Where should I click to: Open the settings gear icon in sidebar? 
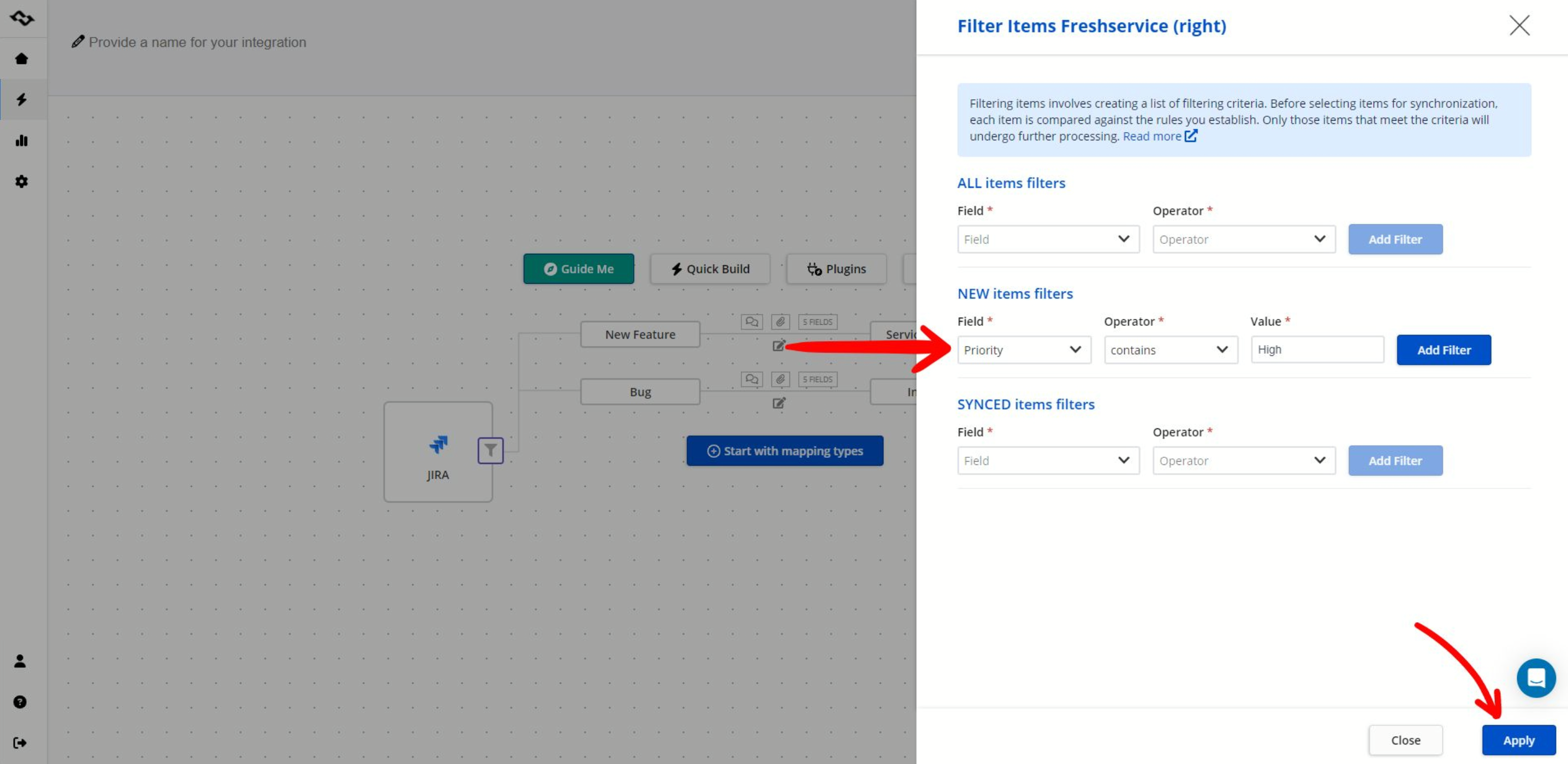point(21,181)
